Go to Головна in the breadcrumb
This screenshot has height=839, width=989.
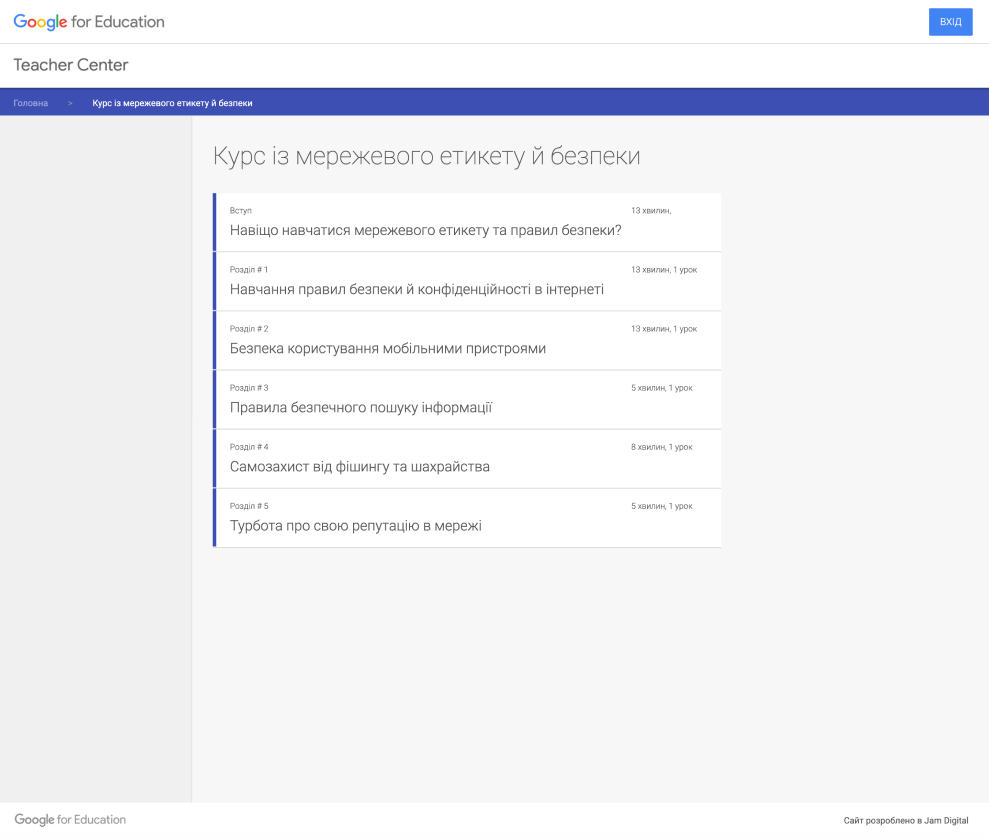pyautogui.click(x=30, y=103)
